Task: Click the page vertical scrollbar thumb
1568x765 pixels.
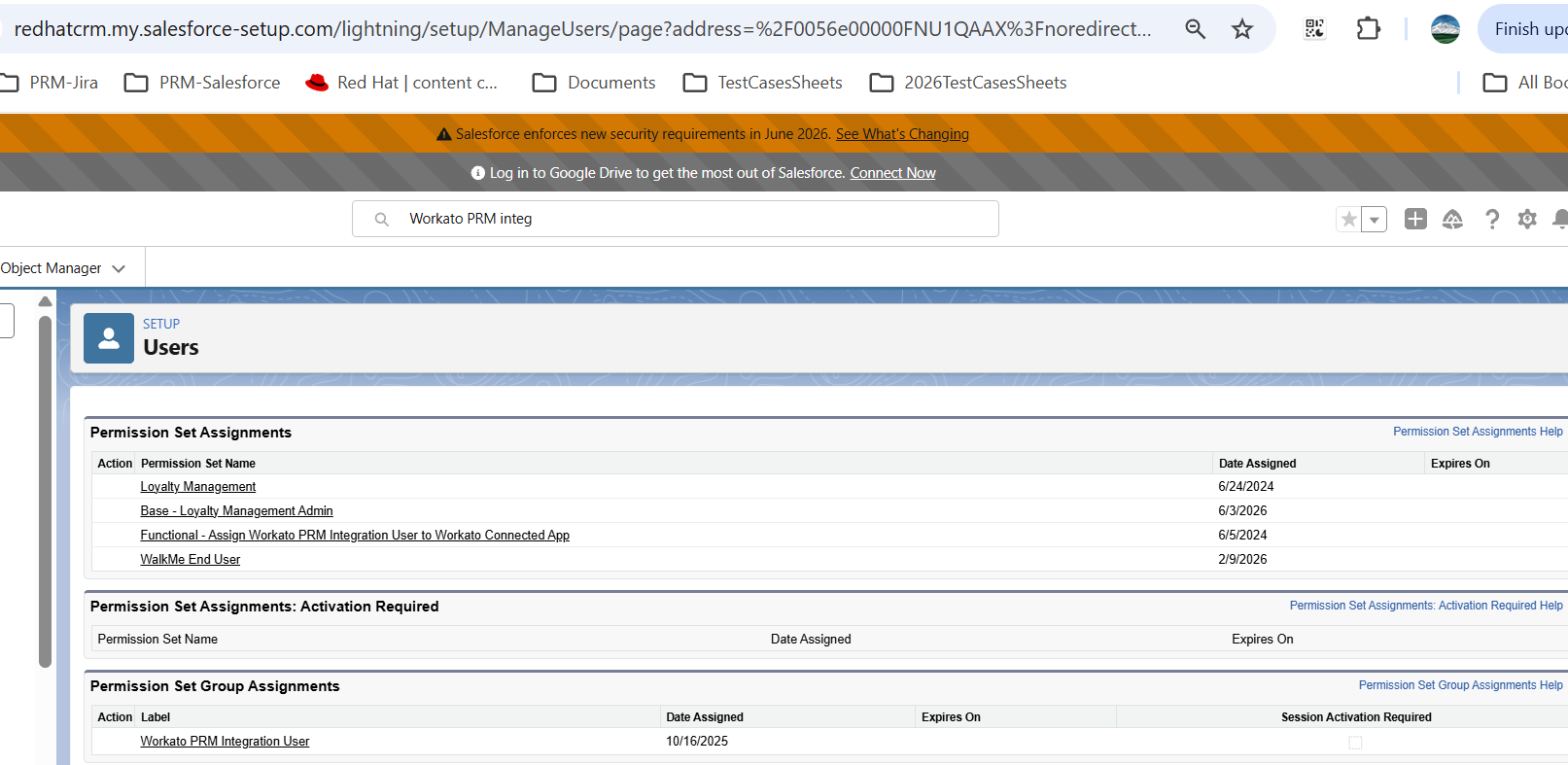Action: tap(45, 491)
